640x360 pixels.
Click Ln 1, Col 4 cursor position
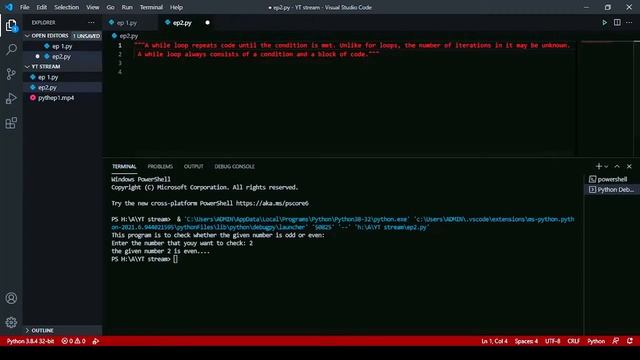click(494, 341)
